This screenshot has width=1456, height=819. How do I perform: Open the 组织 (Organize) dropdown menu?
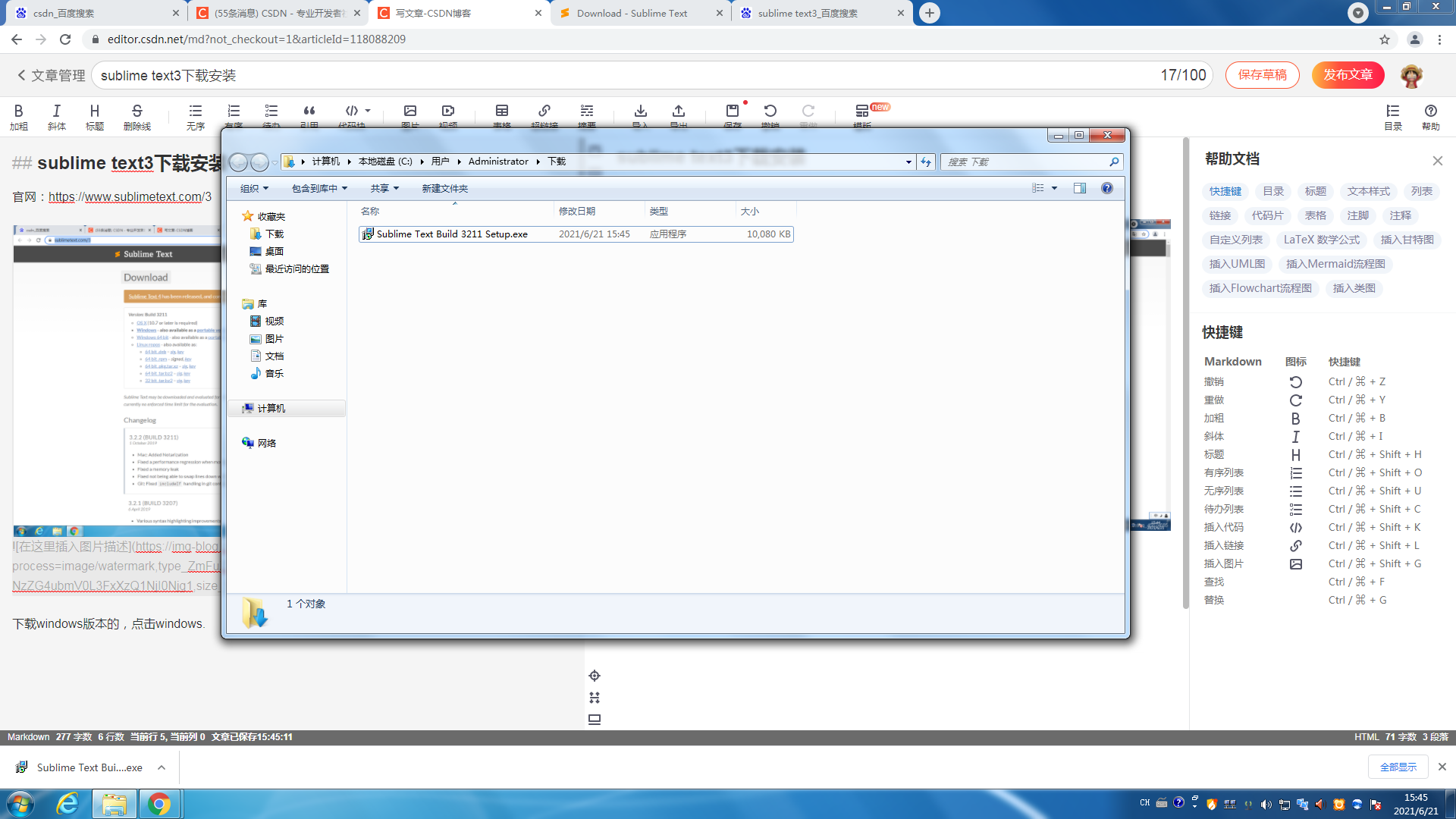pos(254,188)
